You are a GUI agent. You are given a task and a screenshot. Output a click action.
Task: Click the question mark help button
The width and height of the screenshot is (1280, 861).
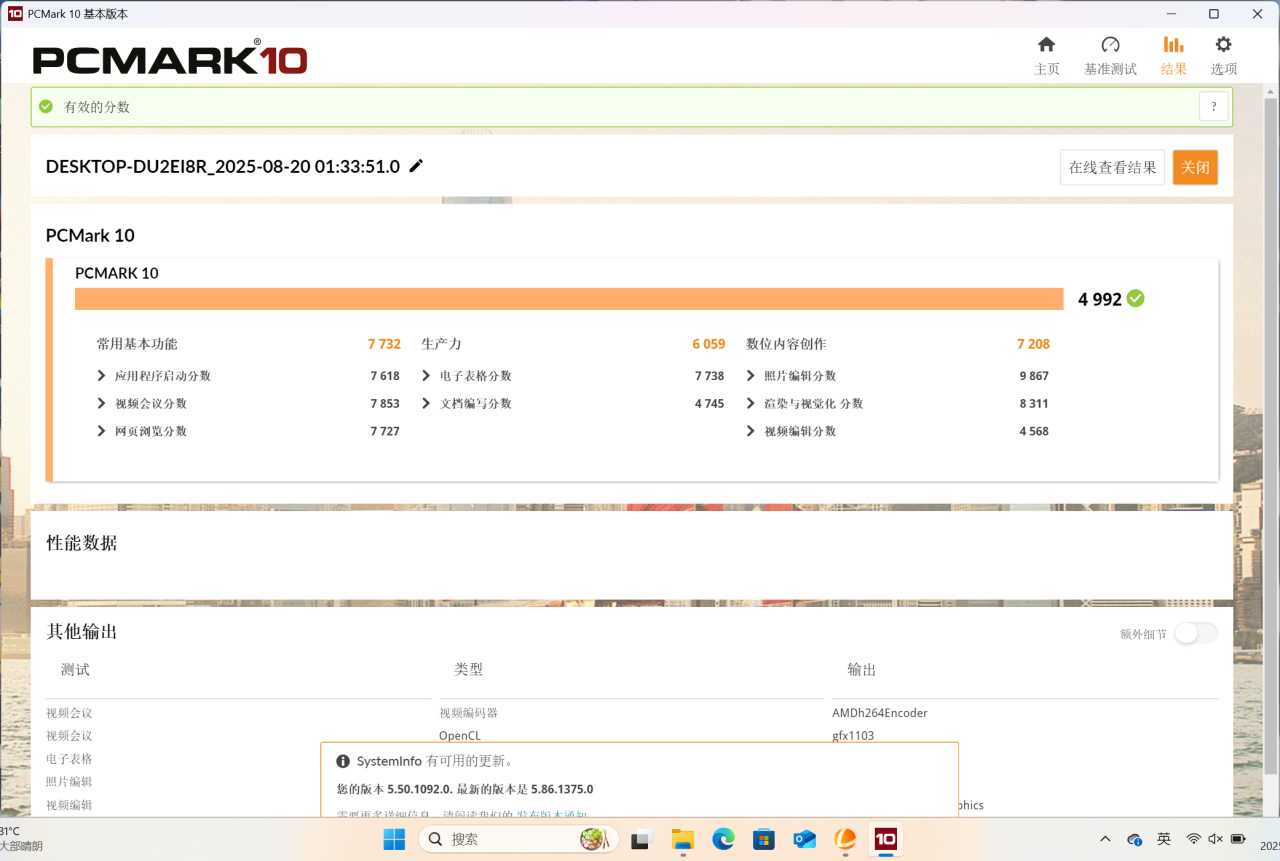pyautogui.click(x=1214, y=106)
